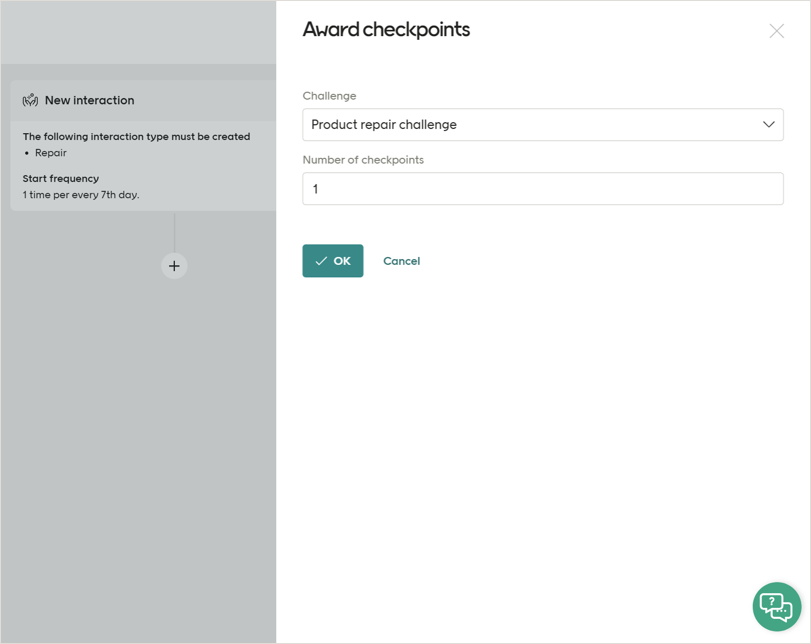The height and width of the screenshot is (644, 811).
Task: Focus the Number of checkpoints input
Action: [x=542, y=189]
